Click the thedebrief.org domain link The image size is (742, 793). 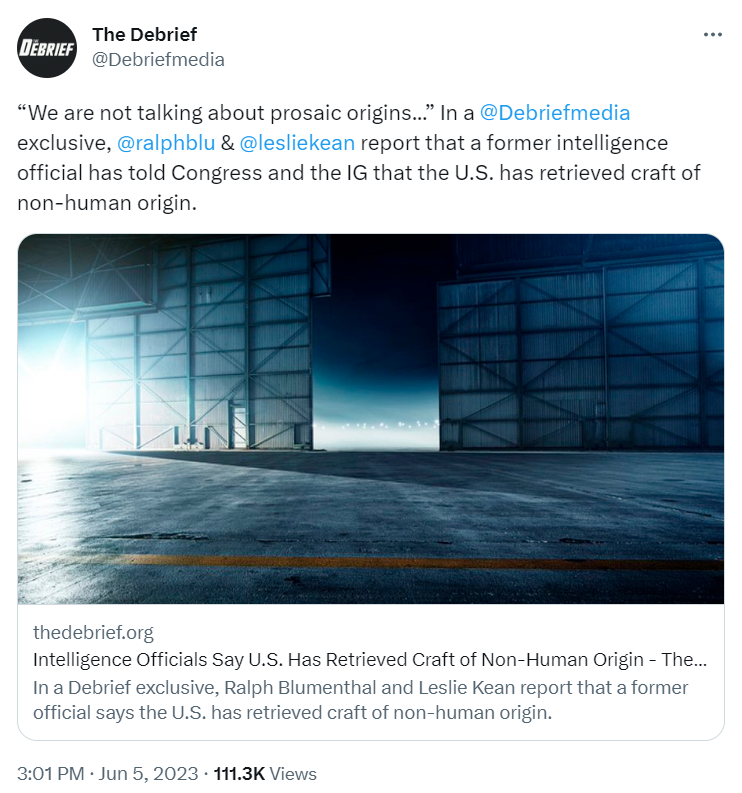pos(93,632)
